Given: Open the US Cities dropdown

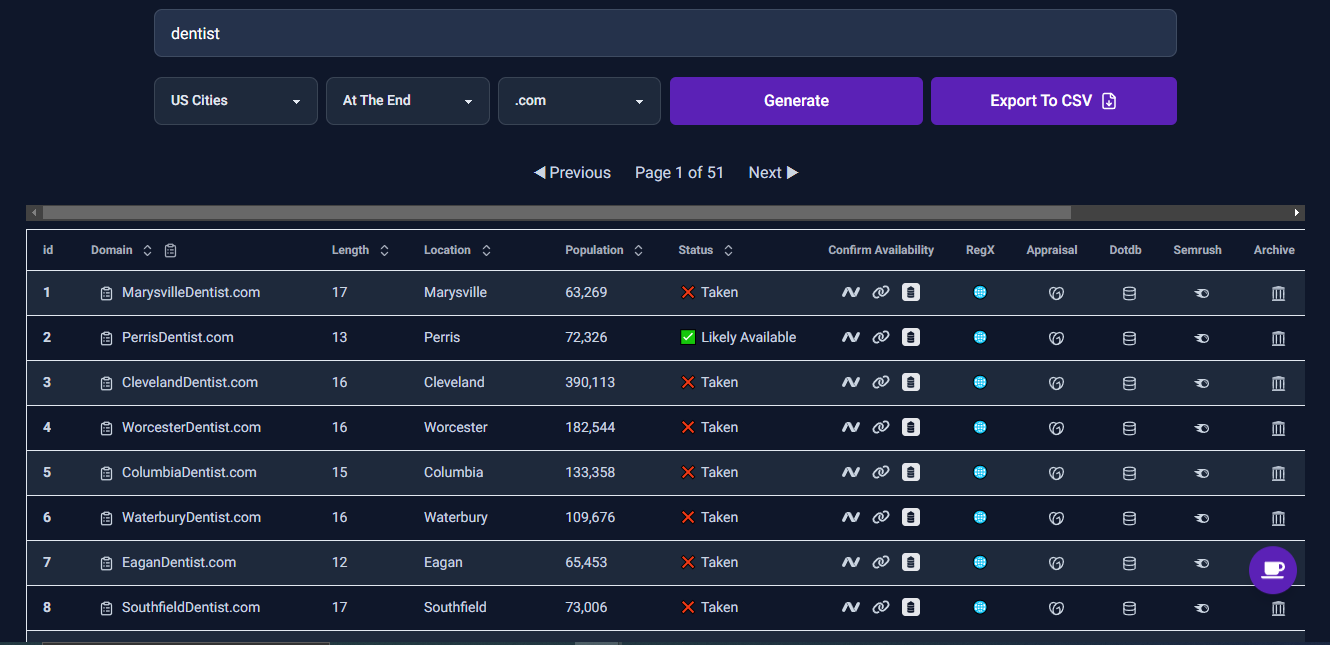Looking at the screenshot, I should [x=236, y=101].
